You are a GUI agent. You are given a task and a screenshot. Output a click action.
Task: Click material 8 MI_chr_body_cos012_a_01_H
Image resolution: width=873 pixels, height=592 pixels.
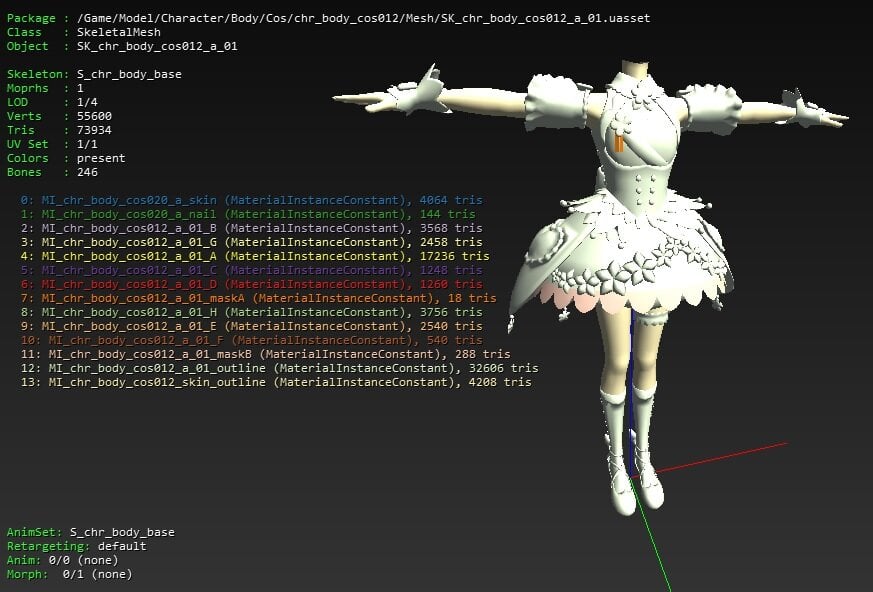coord(252,312)
